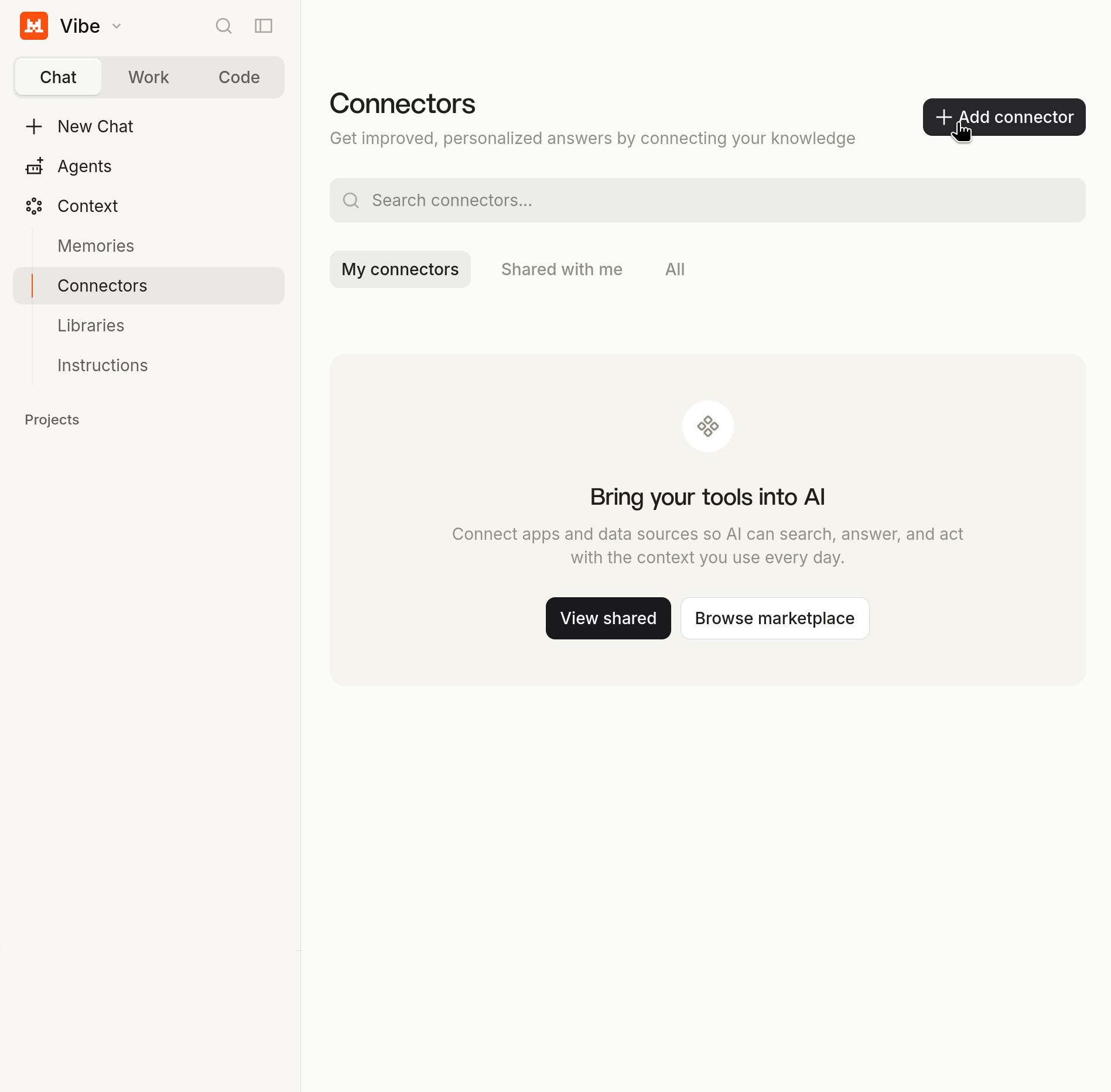Open the Shared with me tab
The image size is (1111, 1092).
pos(562,269)
